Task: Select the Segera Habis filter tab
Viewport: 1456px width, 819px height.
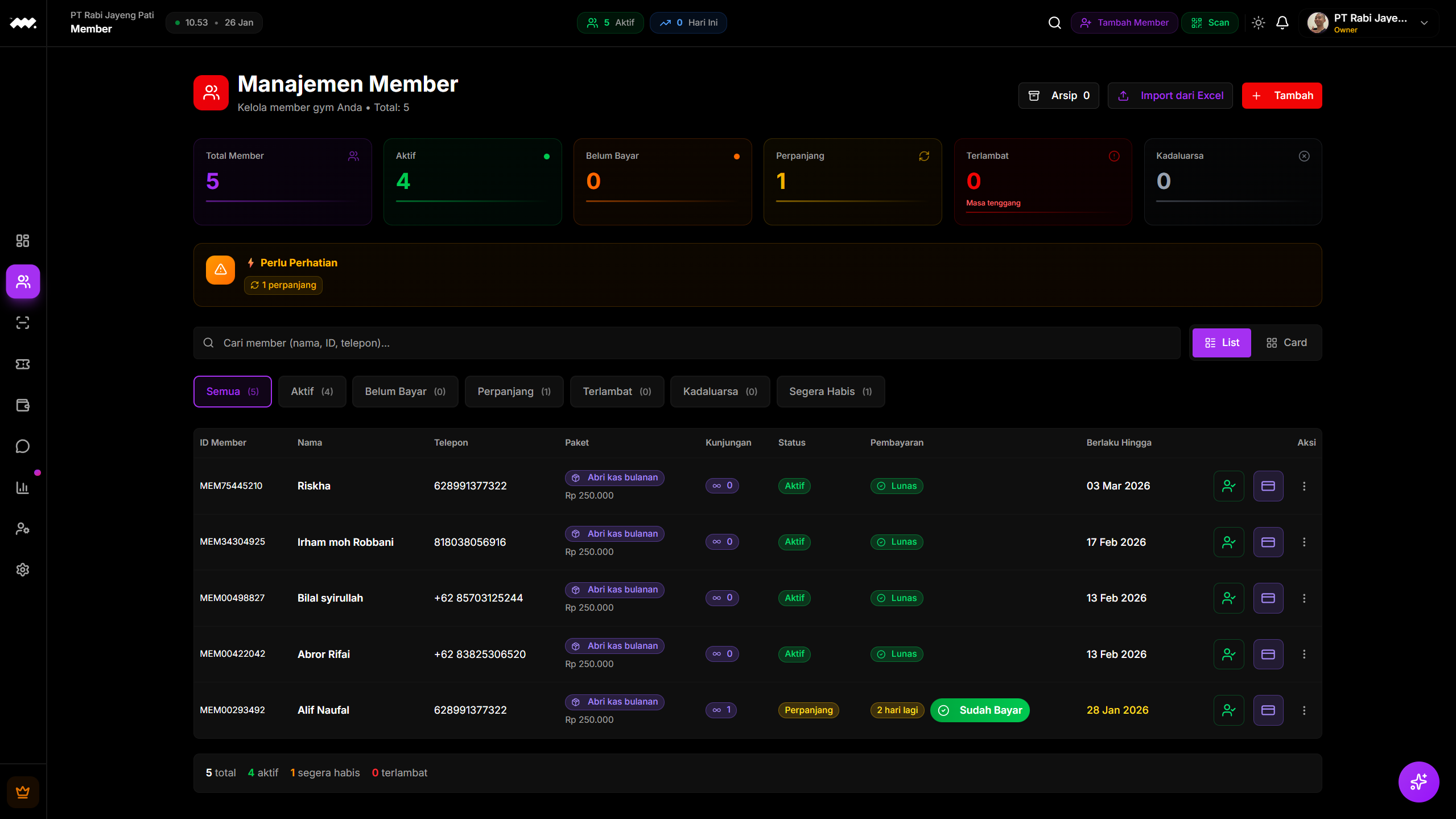Action: 830,391
